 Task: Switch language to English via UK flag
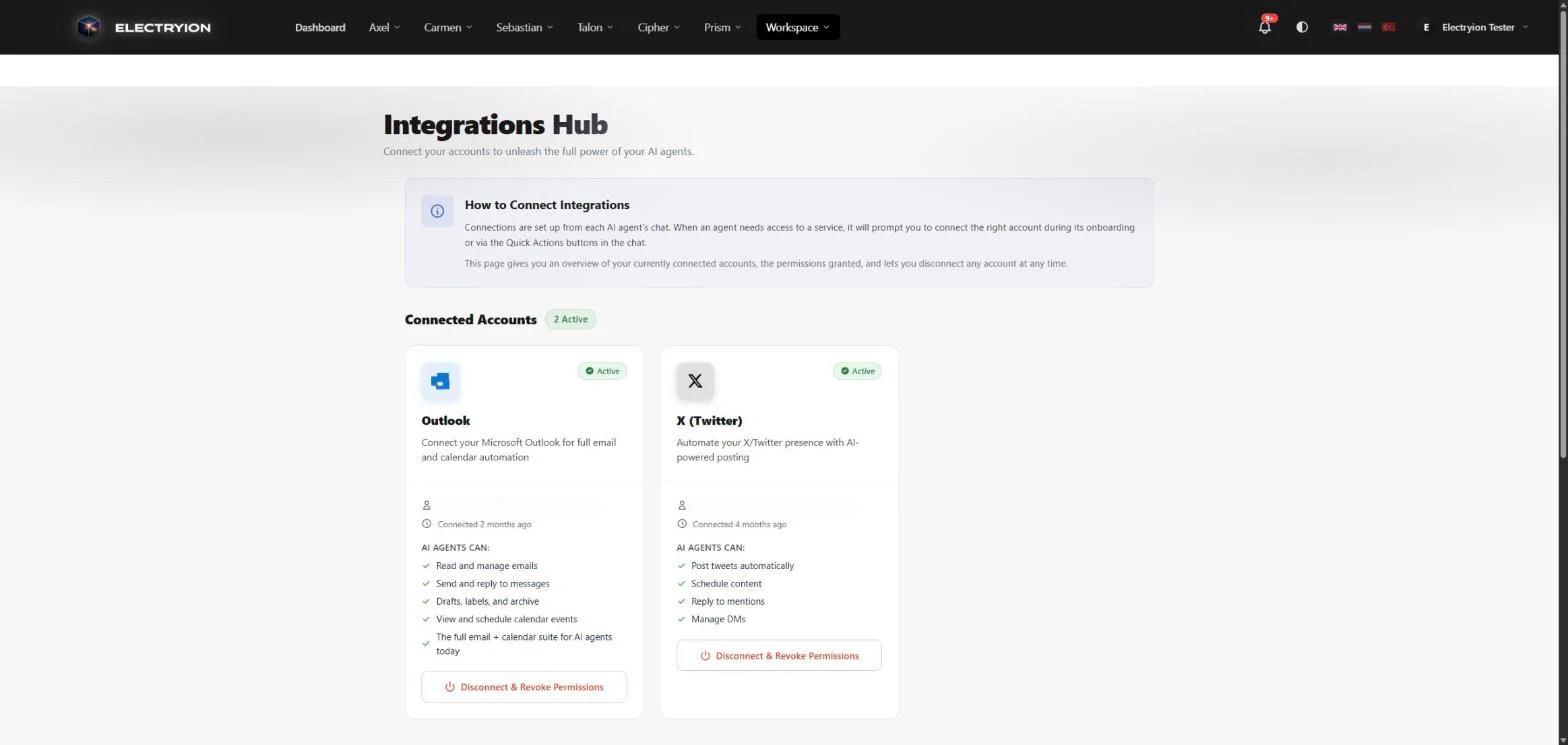tap(1340, 27)
